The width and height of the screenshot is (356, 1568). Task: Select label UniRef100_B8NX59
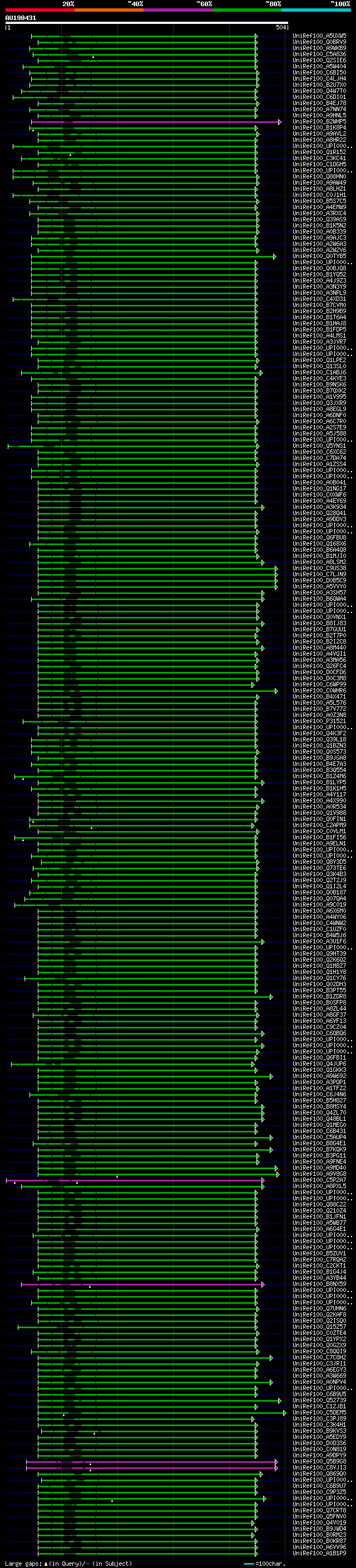coord(319,1285)
